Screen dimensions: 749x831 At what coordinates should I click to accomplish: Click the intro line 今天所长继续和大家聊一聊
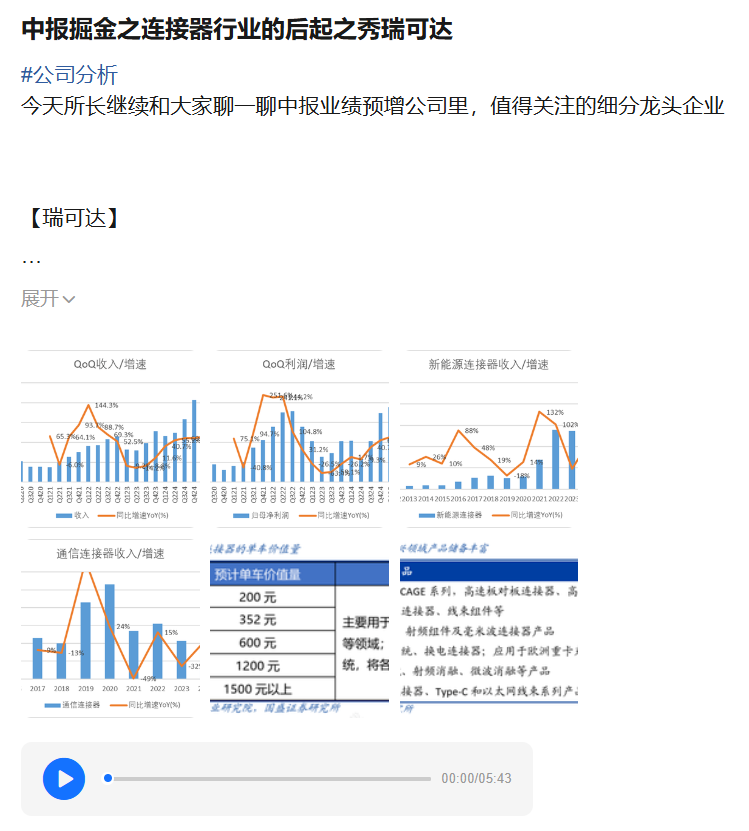click(373, 105)
